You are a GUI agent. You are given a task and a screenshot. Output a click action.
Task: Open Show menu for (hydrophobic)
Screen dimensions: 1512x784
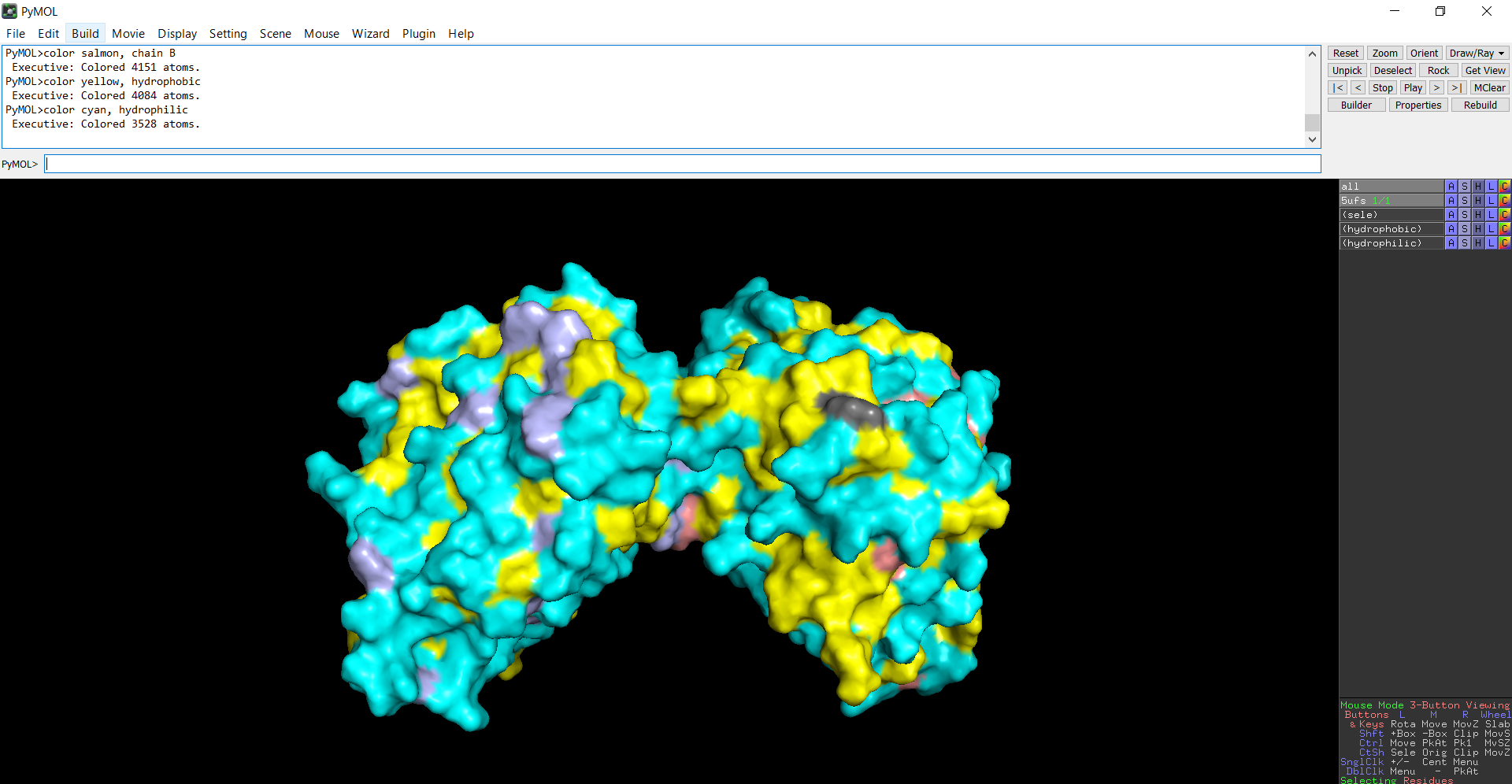click(x=1464, y=229)
